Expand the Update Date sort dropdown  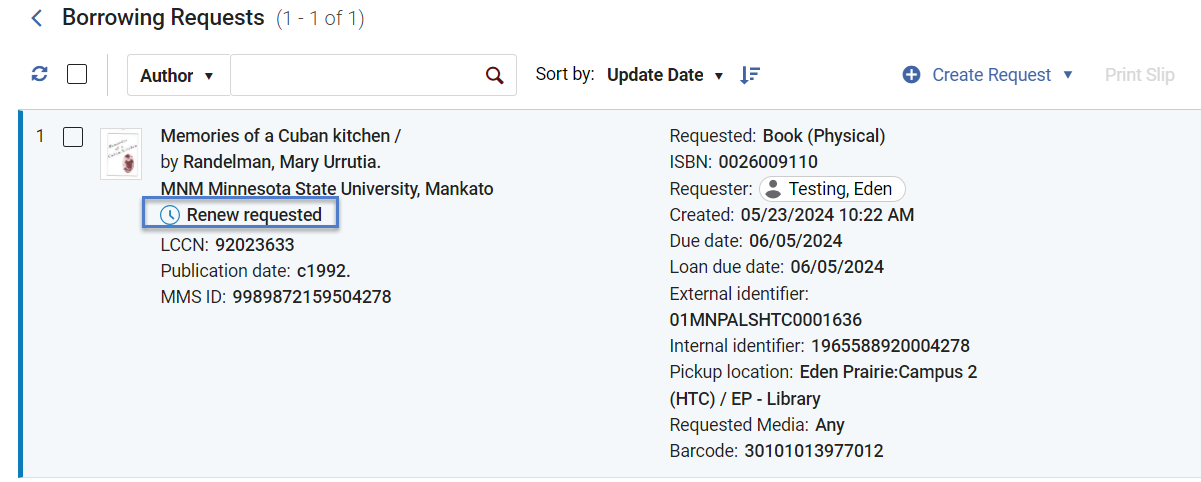(665, 75)
